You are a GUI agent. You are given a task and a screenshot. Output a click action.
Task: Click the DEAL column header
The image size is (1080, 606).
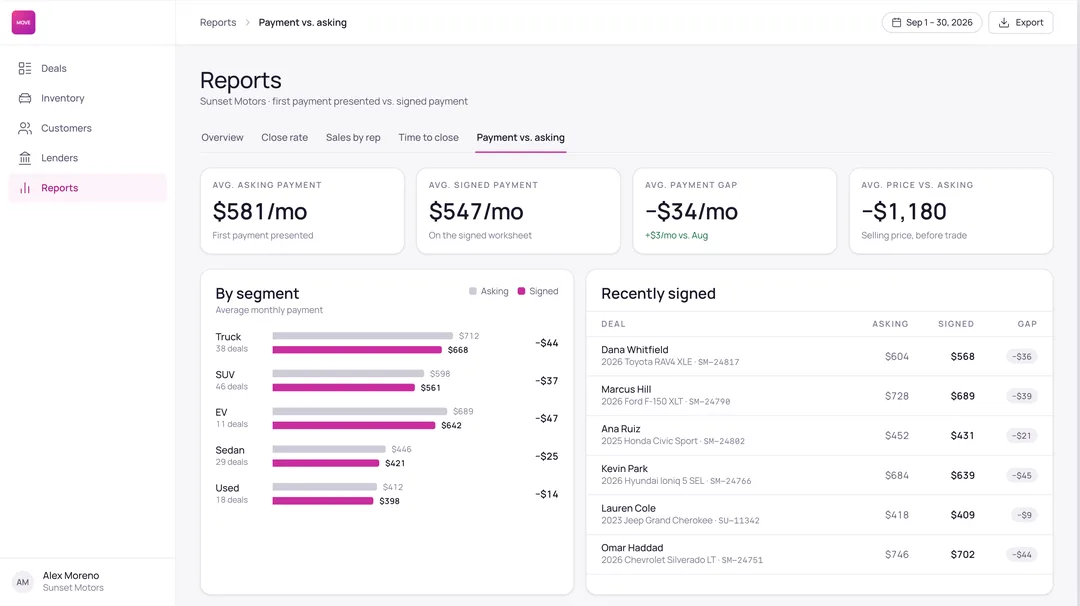pos(613,324)
